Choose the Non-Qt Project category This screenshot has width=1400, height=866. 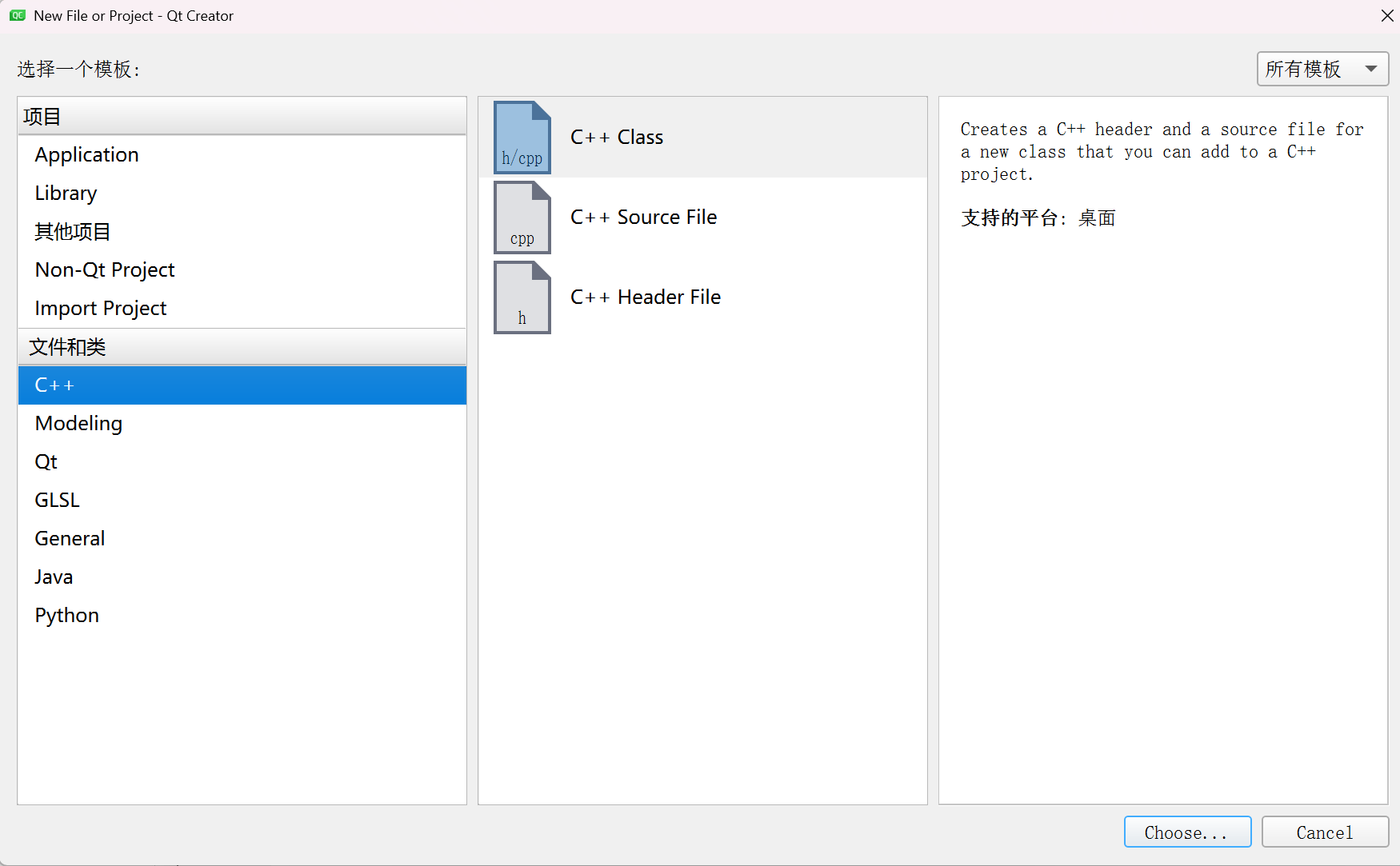[104, 269]
